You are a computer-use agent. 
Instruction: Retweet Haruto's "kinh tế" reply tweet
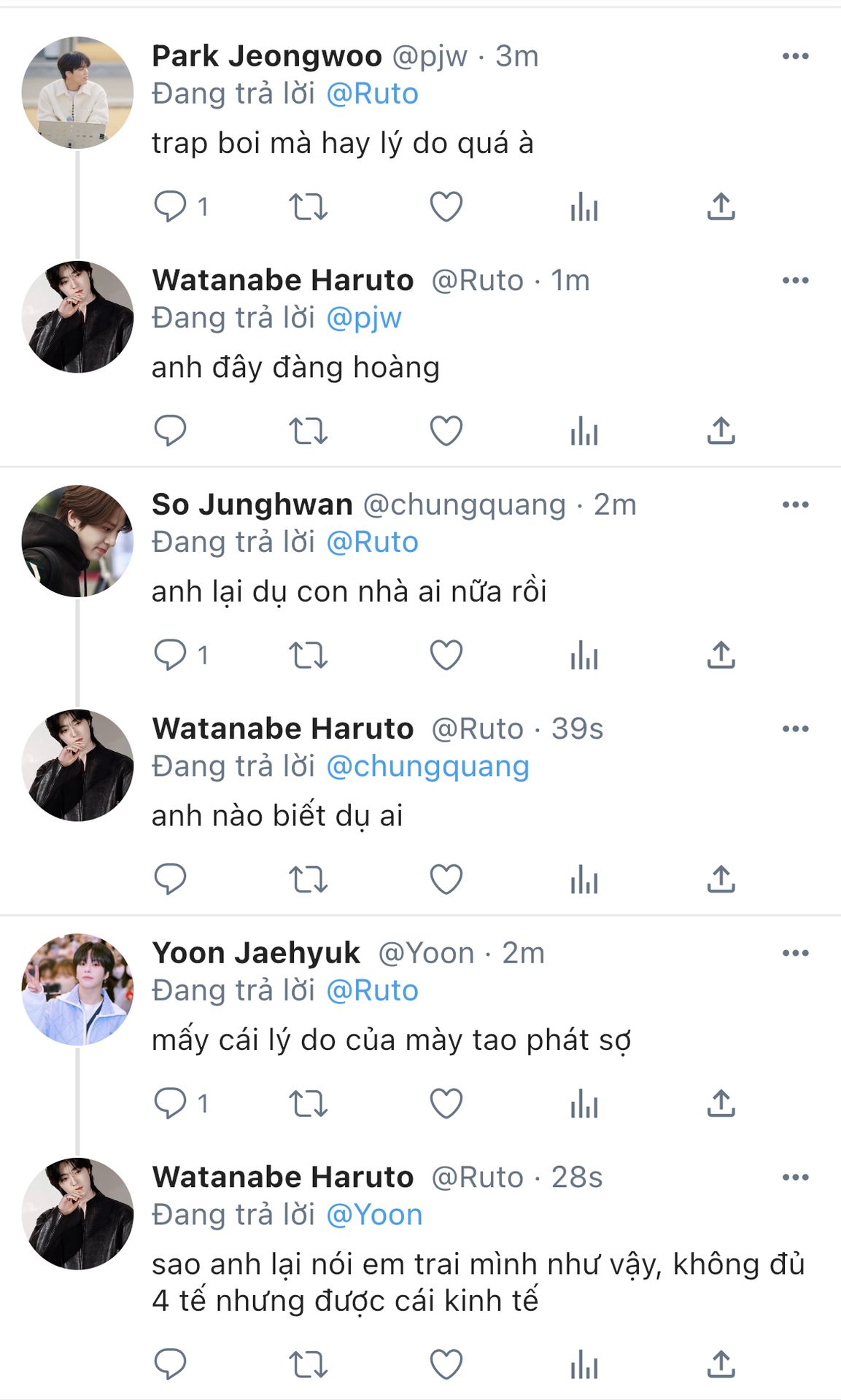click(309, 1364)
